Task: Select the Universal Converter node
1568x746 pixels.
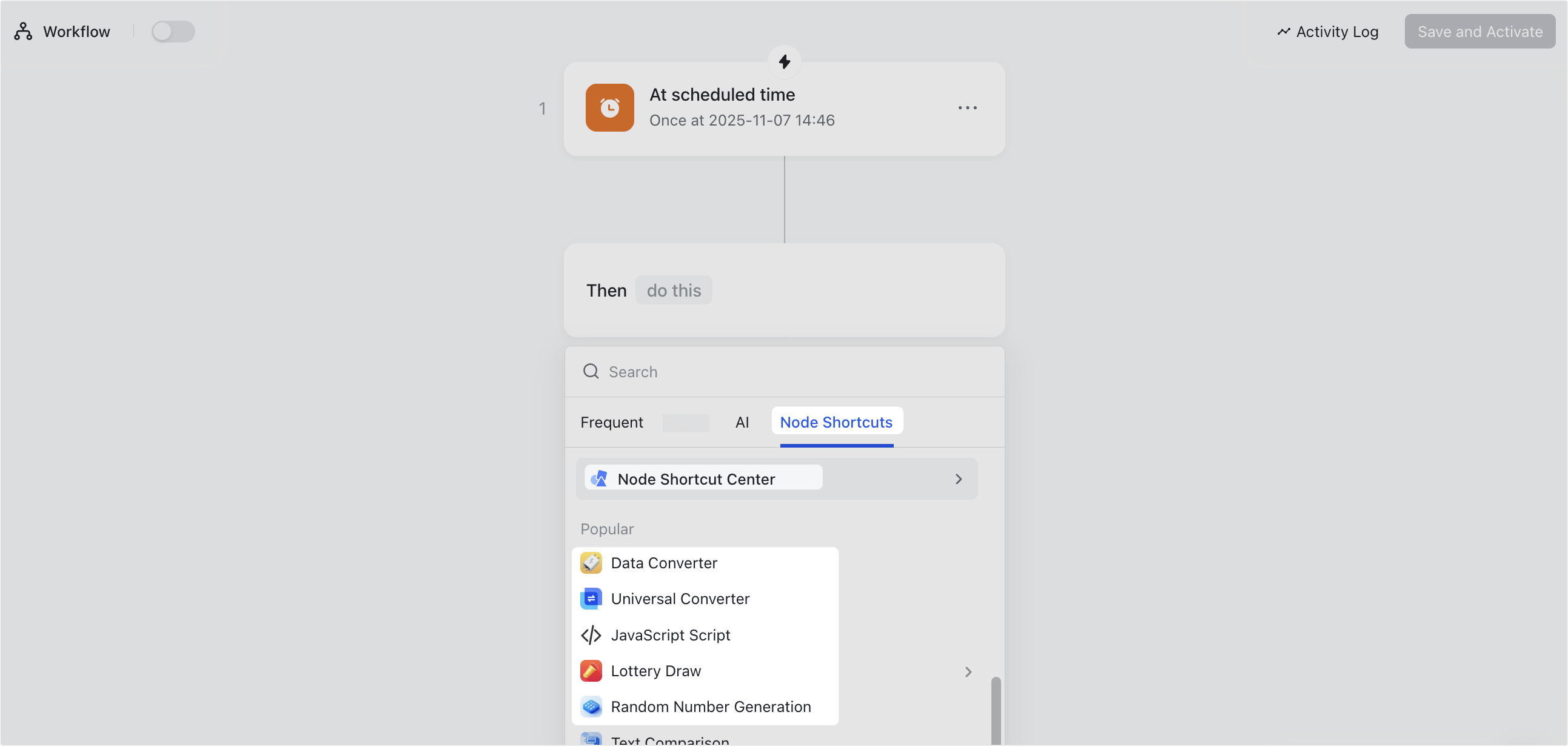Action: pos(680,599)
